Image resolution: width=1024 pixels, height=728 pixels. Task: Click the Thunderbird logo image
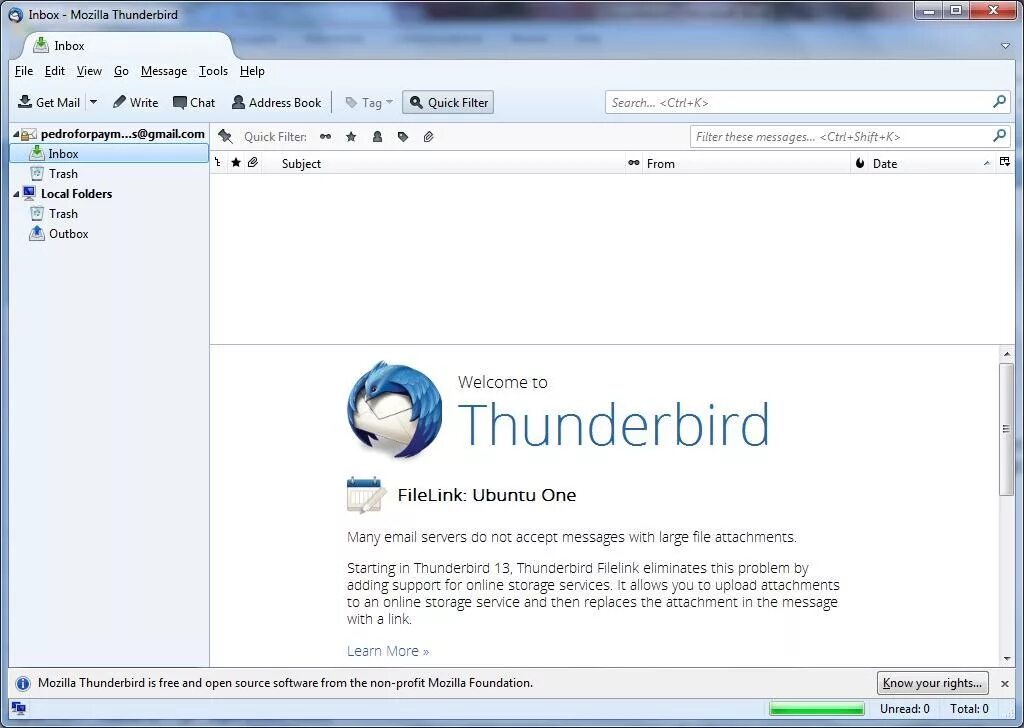(394, 410)
